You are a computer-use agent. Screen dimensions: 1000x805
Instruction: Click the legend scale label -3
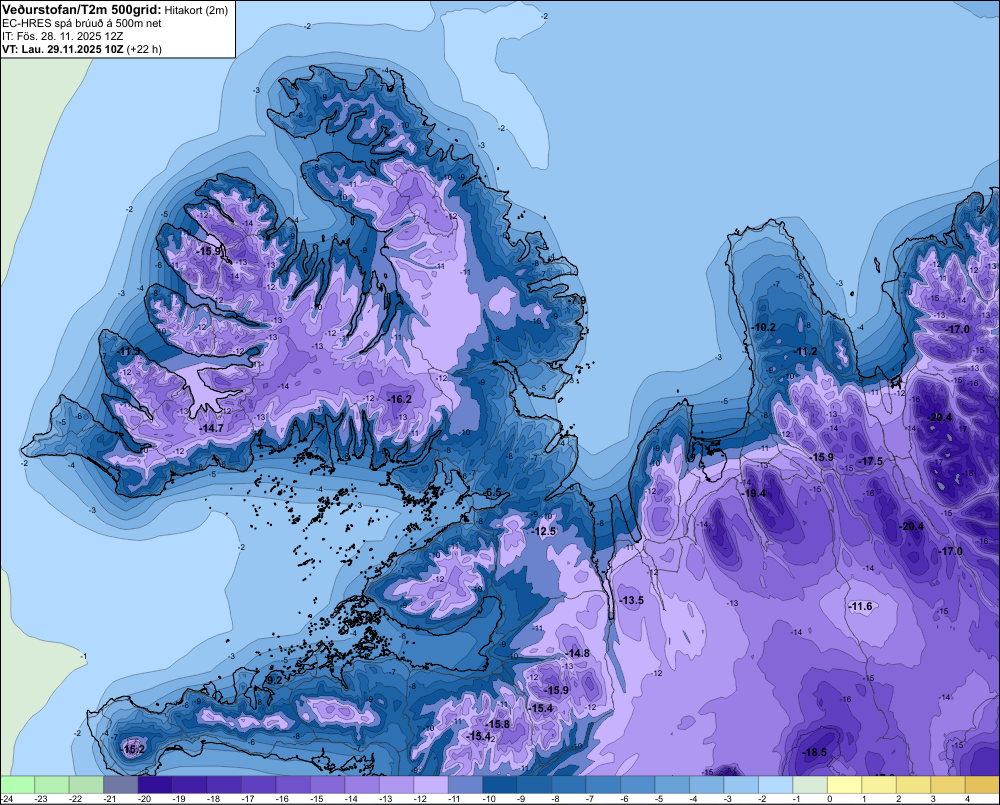[728, 799]
